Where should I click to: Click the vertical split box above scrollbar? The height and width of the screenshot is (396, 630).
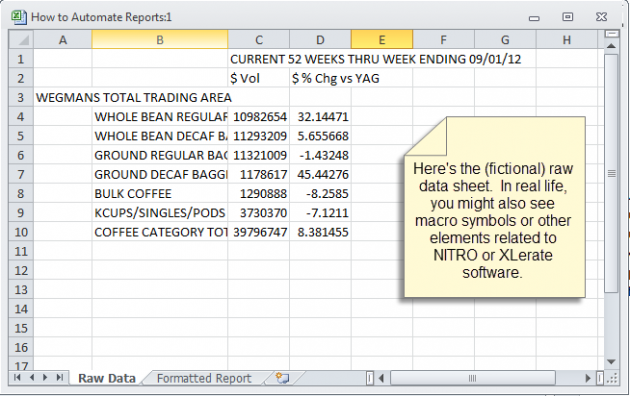(x=612, y=34)
